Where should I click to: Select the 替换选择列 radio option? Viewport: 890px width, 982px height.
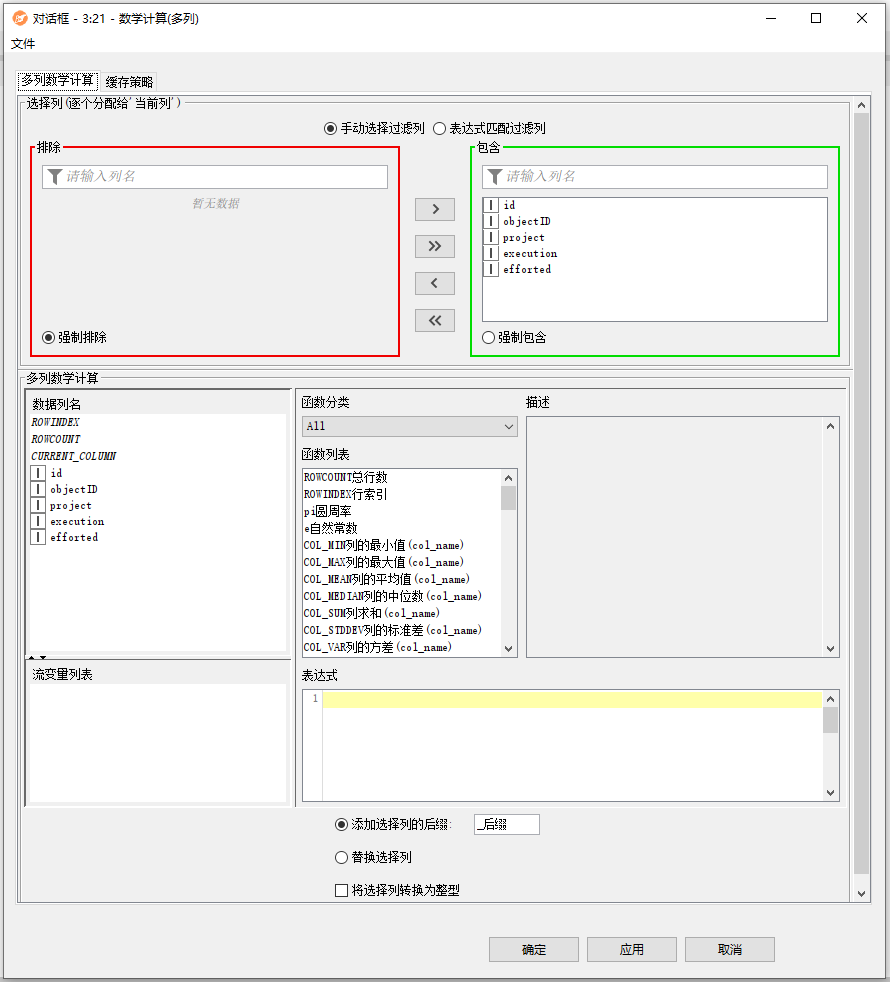pyautogui.click(x=342, y=857)
